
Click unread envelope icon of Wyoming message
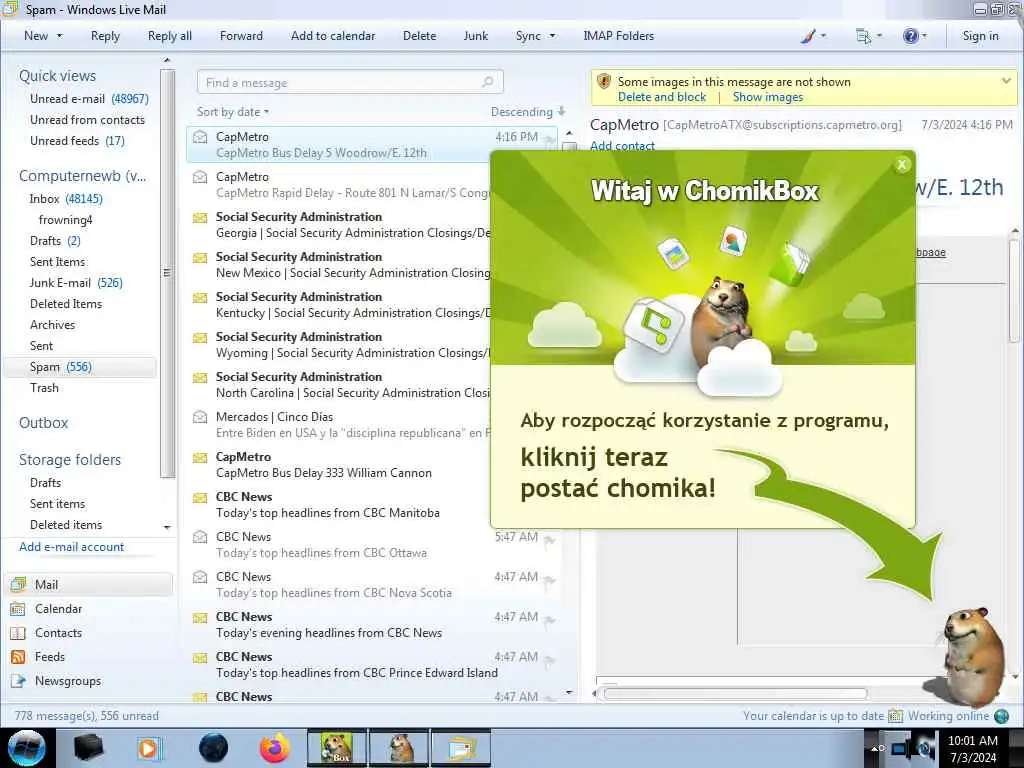[200, 337]
